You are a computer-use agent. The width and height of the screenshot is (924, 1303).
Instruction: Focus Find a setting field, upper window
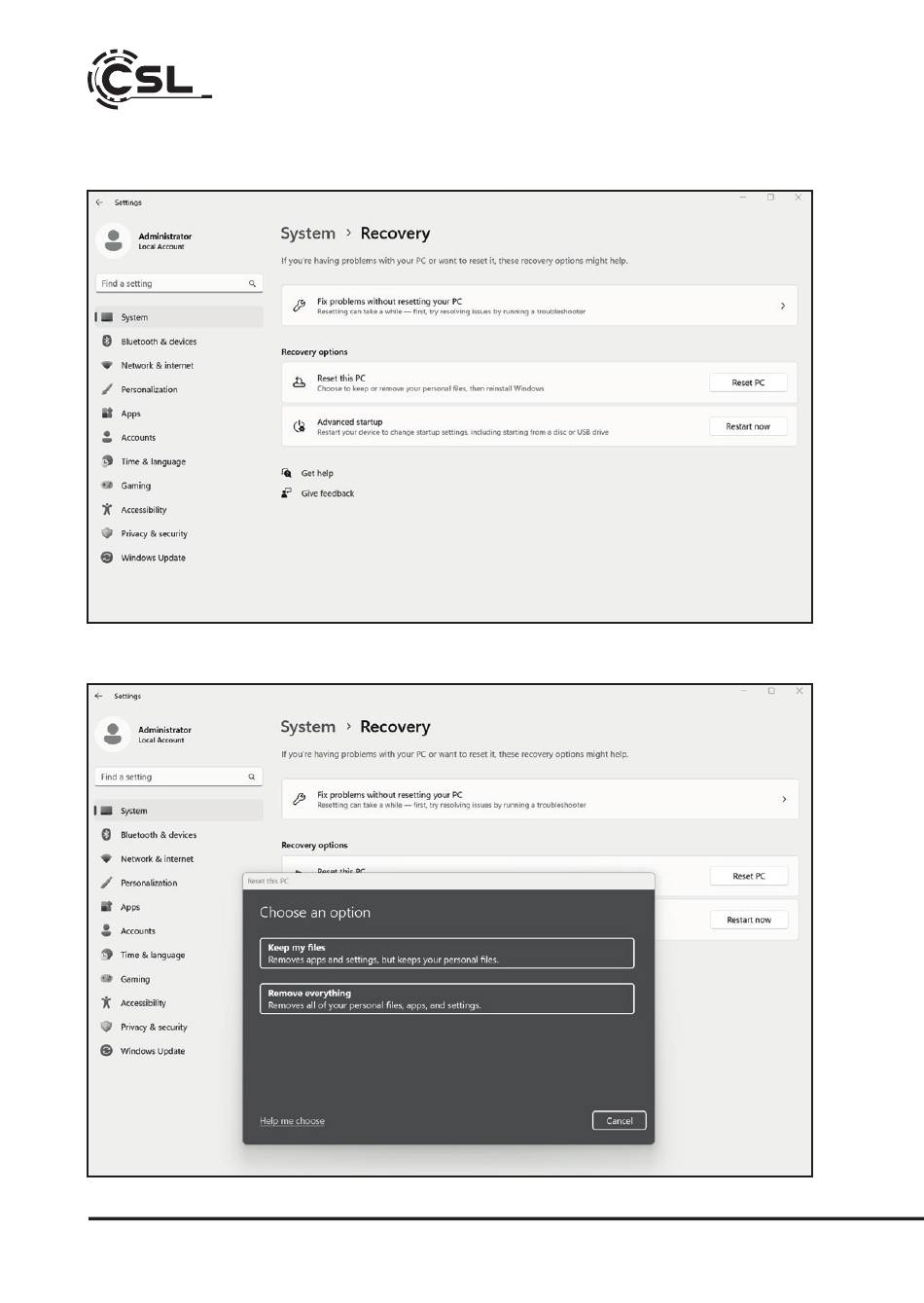point(179,284)
